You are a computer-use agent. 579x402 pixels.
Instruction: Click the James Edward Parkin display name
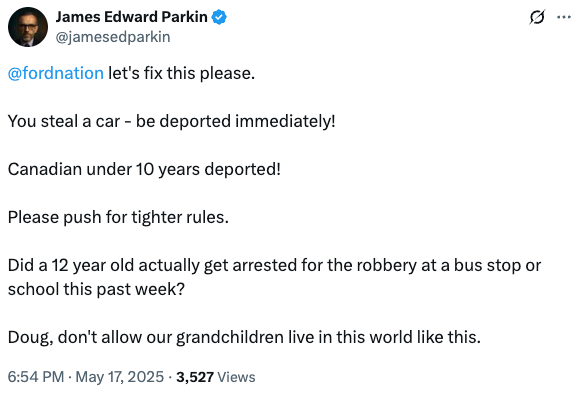pos(131,17)
